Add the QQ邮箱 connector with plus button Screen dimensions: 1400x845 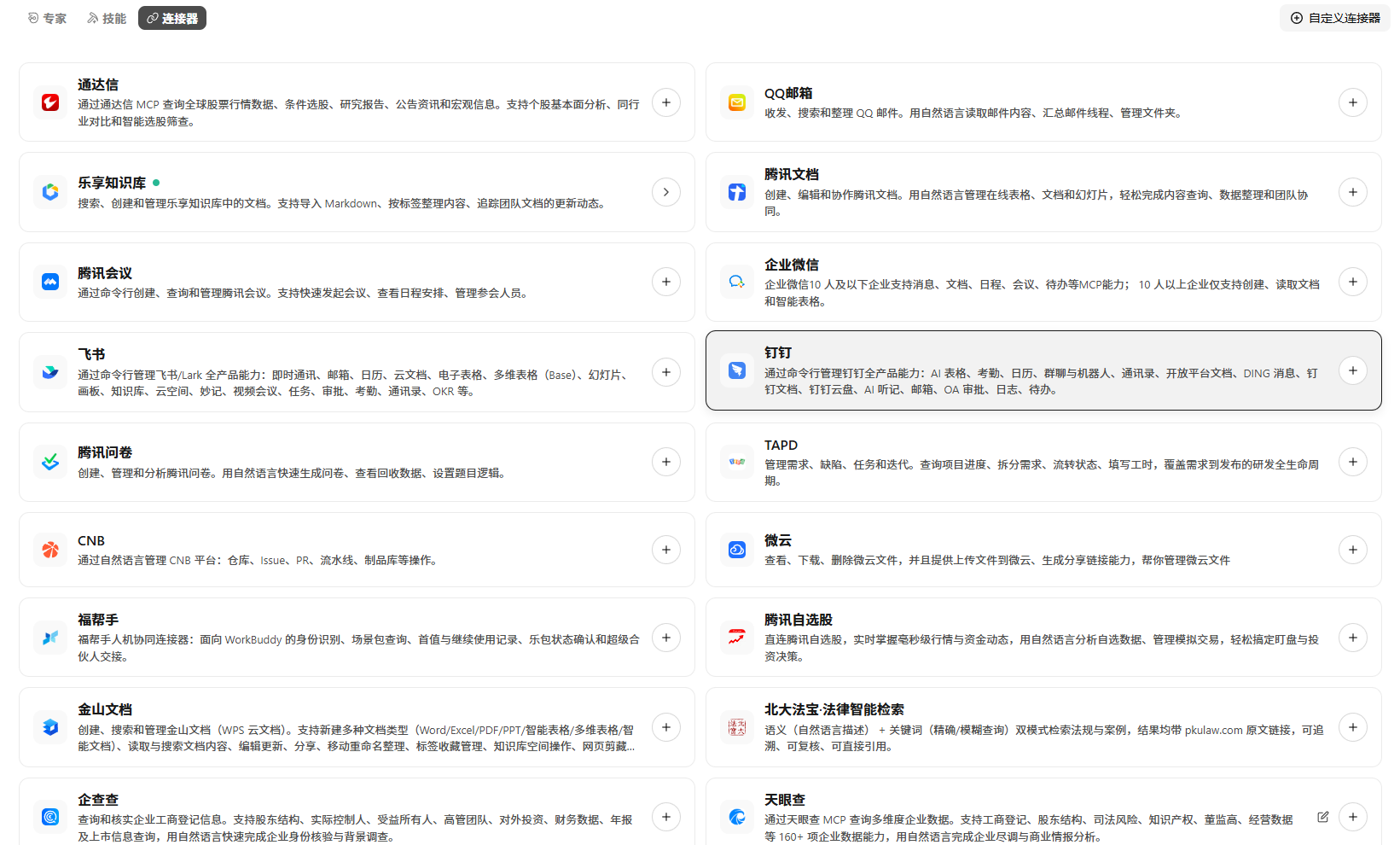(x=1353, y=102)
